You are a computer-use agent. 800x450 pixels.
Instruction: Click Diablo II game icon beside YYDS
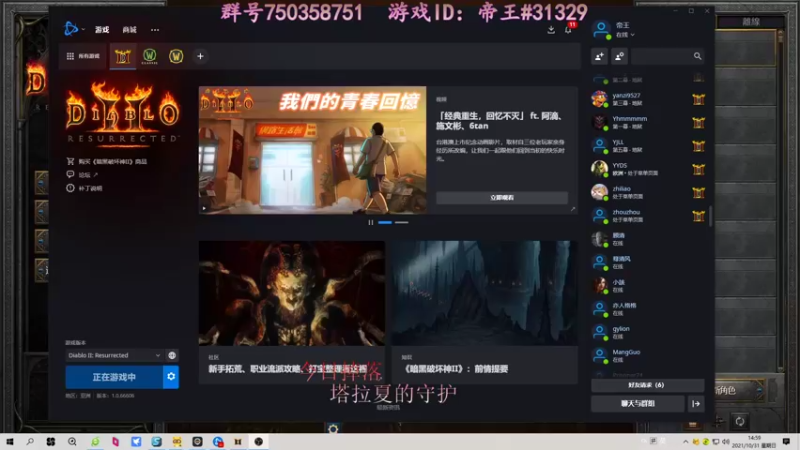(698, 169)
